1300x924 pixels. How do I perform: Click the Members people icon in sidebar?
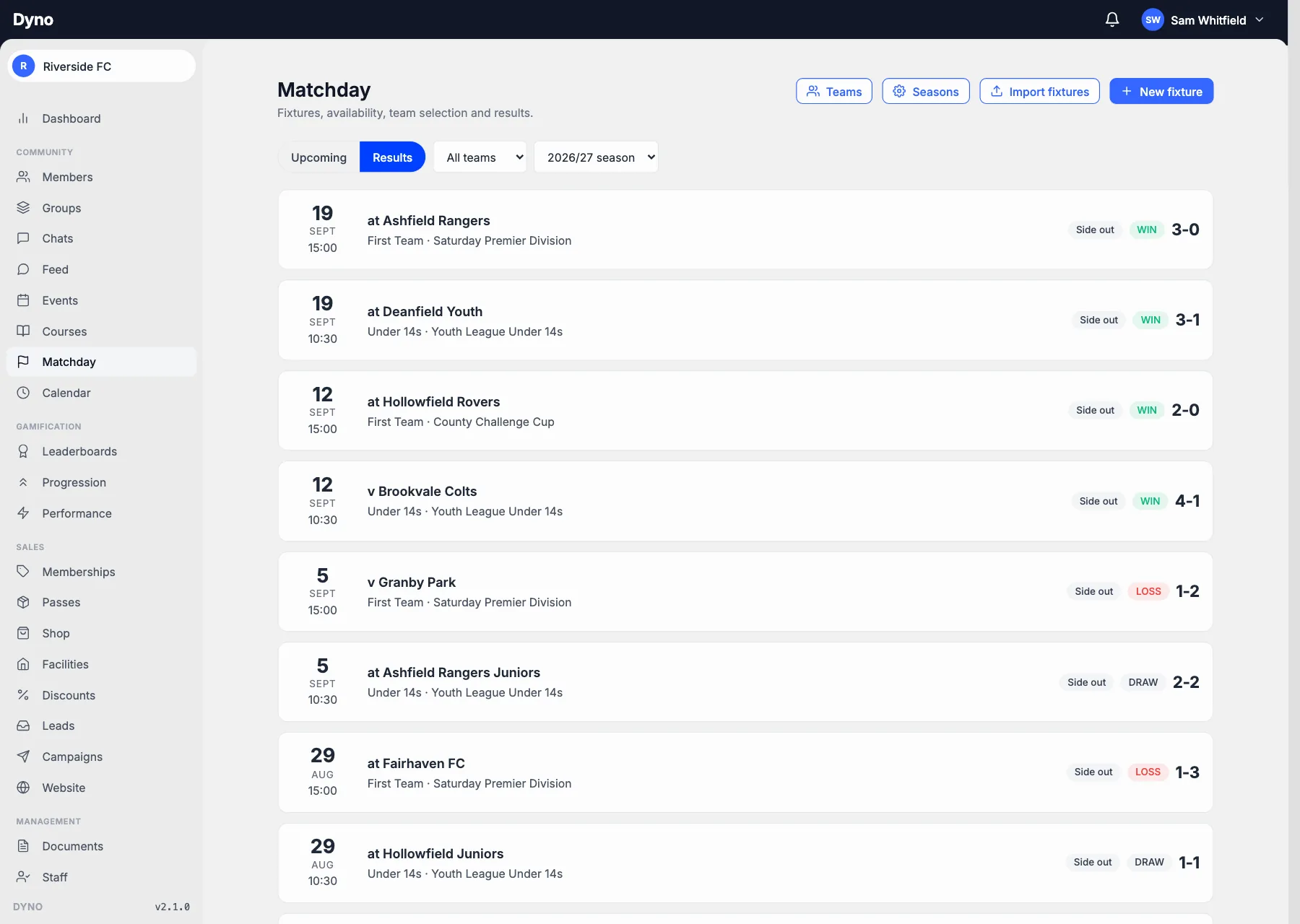(x=23, y=177)
